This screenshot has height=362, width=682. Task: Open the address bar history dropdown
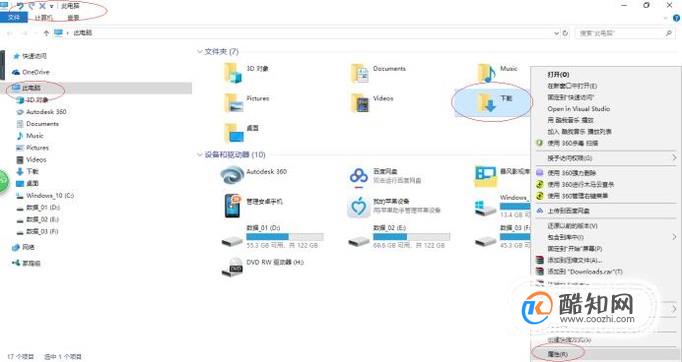[556, 33]
